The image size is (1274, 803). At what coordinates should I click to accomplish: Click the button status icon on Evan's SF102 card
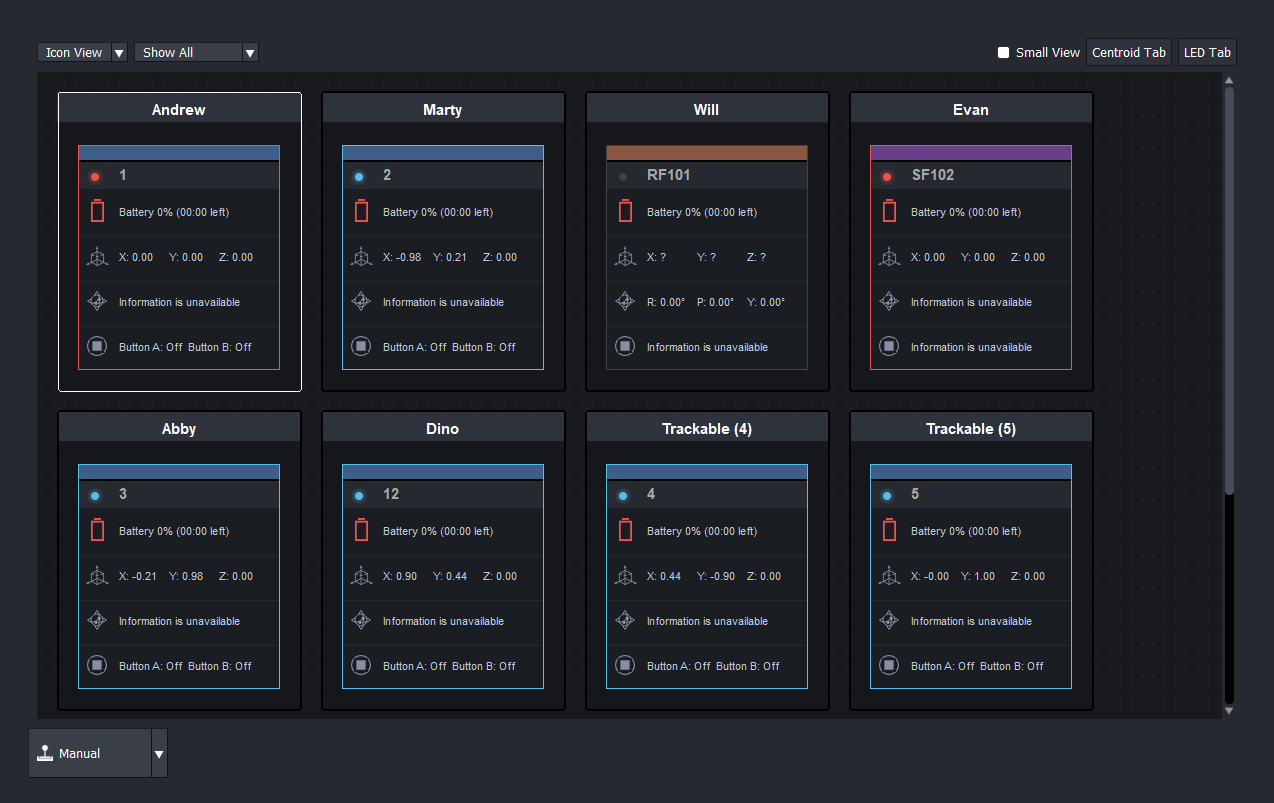(x=889, y=346)
